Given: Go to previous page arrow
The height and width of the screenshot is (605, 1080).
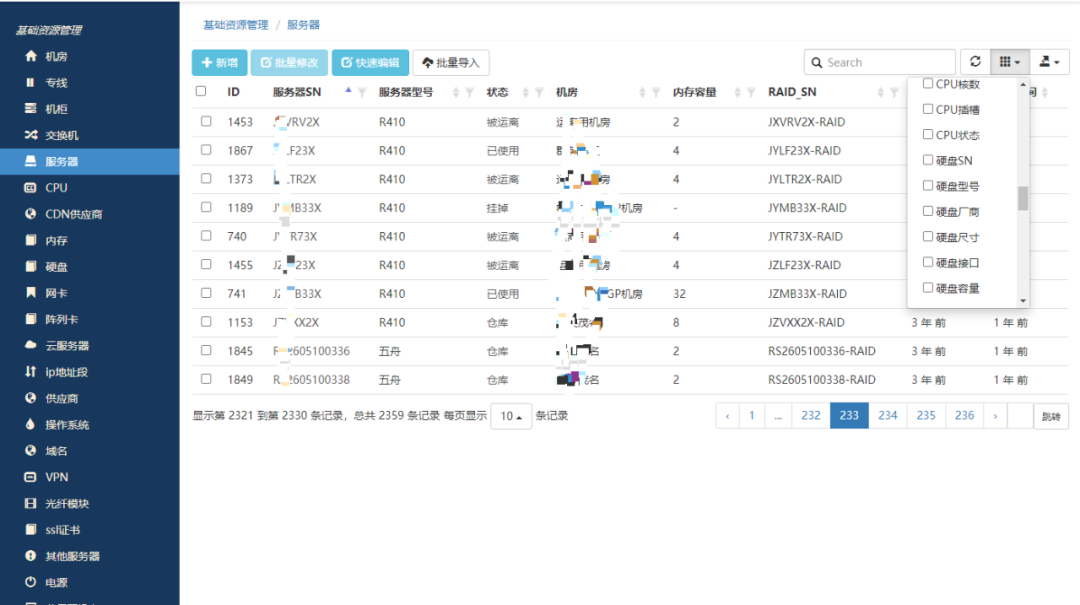Looking at the screenshot, I should pyautogui.click(x=727, y=416).
